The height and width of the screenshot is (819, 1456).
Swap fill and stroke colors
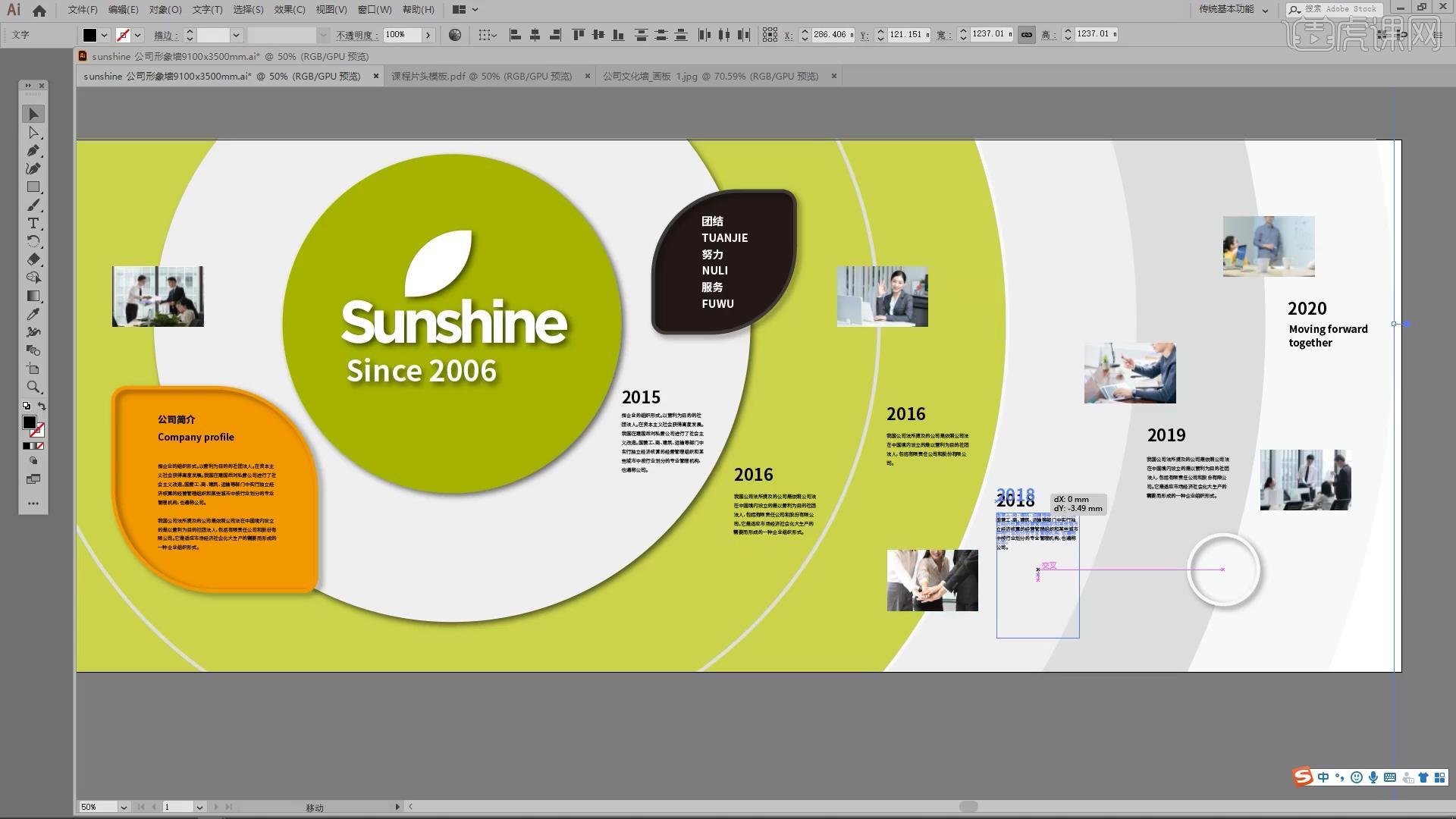click(x=42, y=406)
